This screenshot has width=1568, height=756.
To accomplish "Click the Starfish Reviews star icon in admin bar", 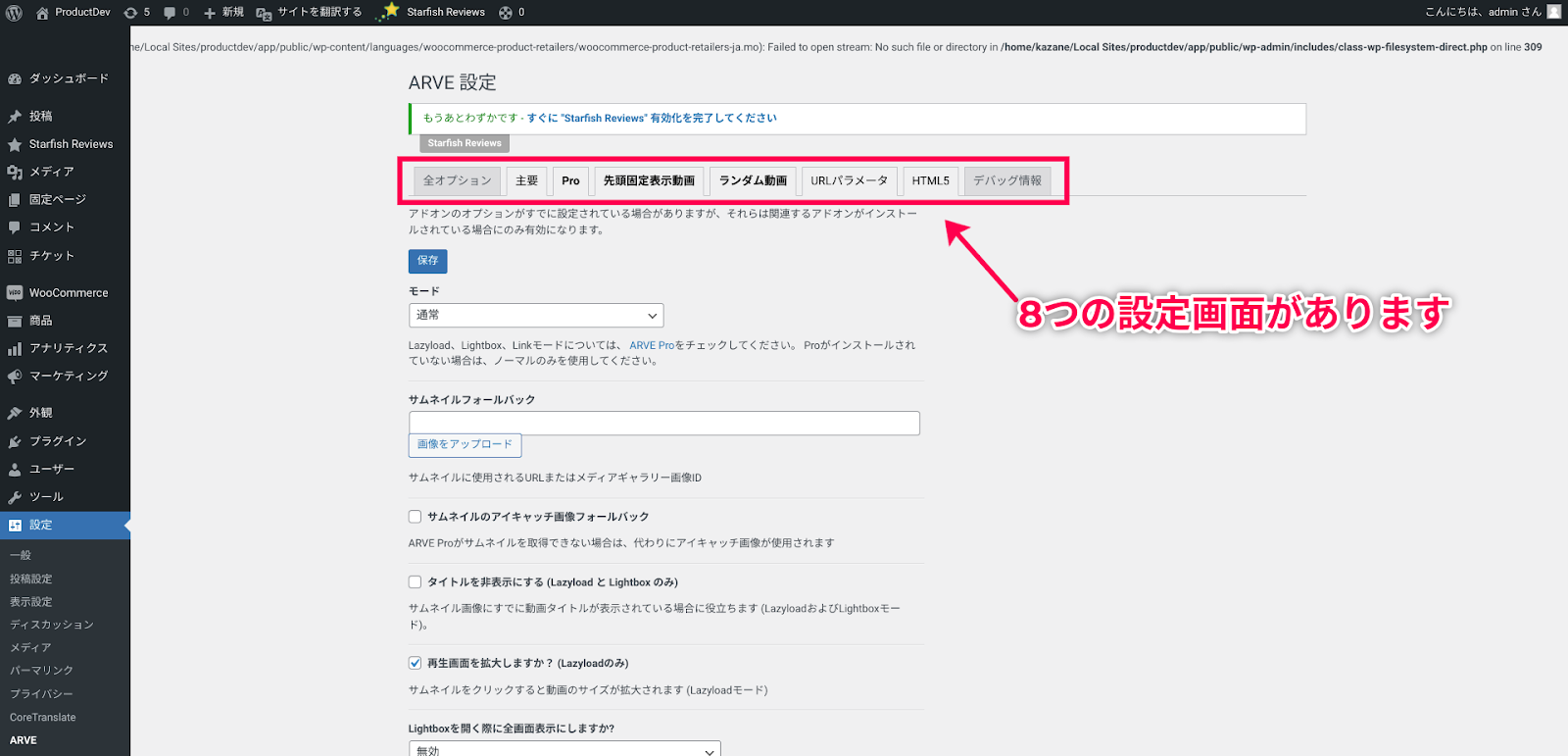I will click(x=389, y=12).
